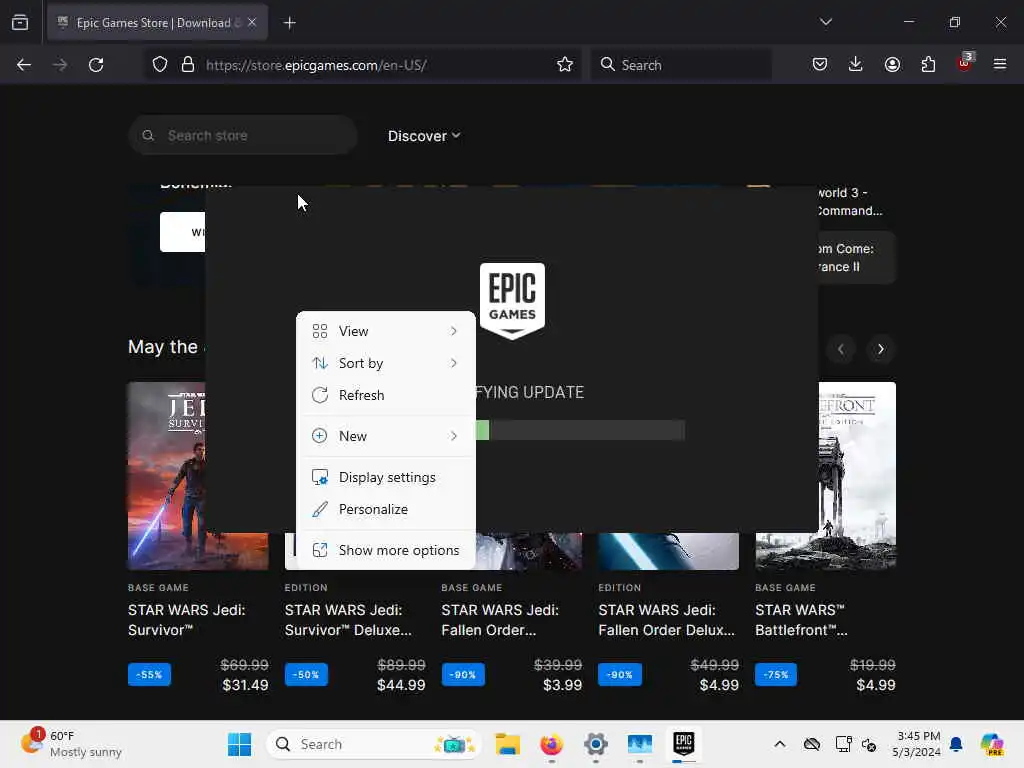Open the clock showing 3:45 PM
The image size is (1024, 768).
pos(916,744)
